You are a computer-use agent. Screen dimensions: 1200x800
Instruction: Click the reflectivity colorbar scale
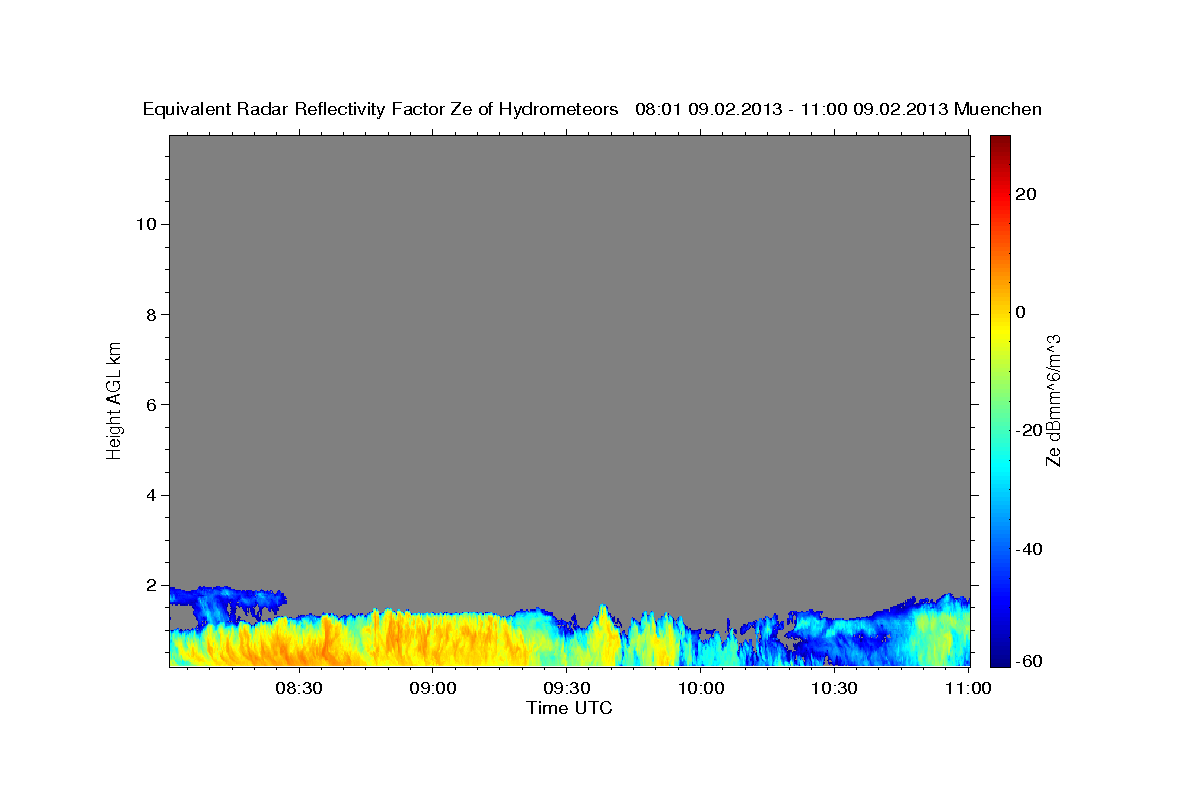pos(1000,400)
